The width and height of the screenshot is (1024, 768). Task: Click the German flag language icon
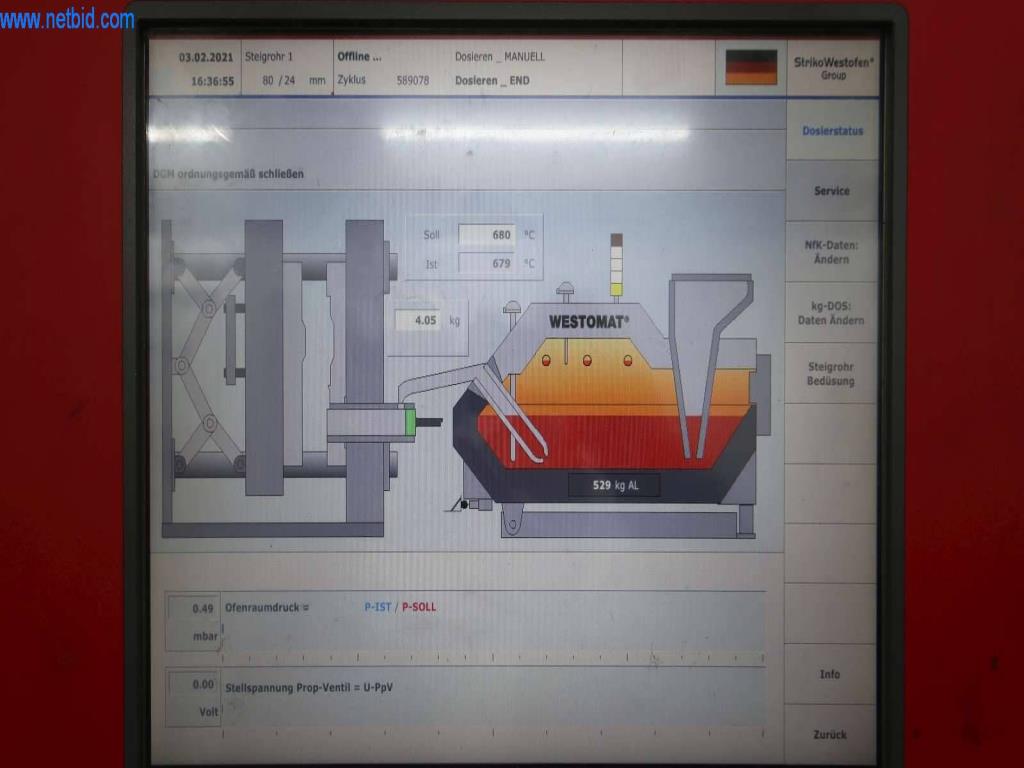(750, 67)
